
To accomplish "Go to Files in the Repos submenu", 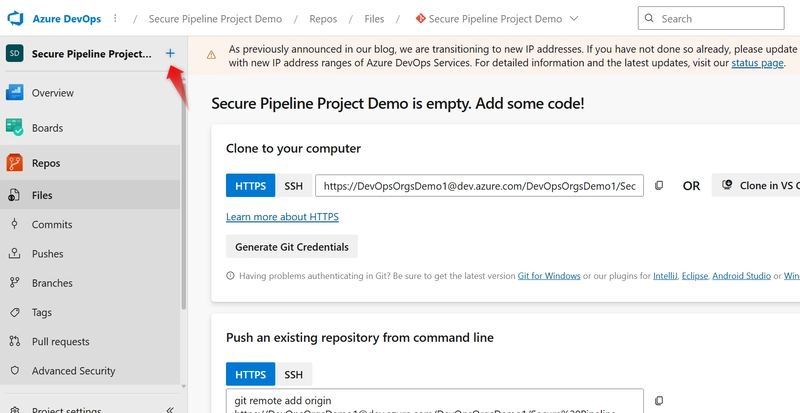I will [x=90, y=195].
